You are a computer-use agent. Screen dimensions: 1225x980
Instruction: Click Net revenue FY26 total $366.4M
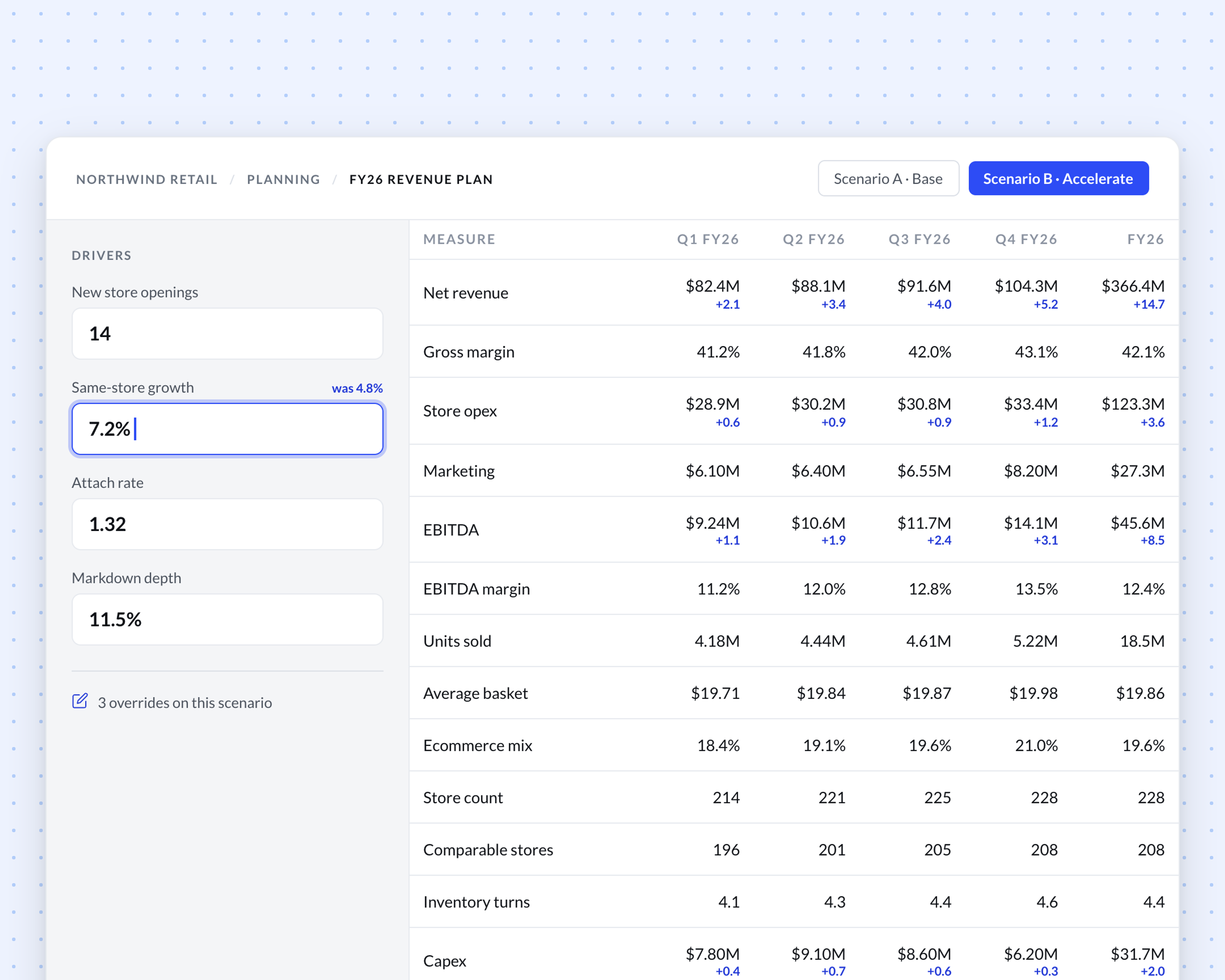pyautogui.click(x=1133, y=286)
